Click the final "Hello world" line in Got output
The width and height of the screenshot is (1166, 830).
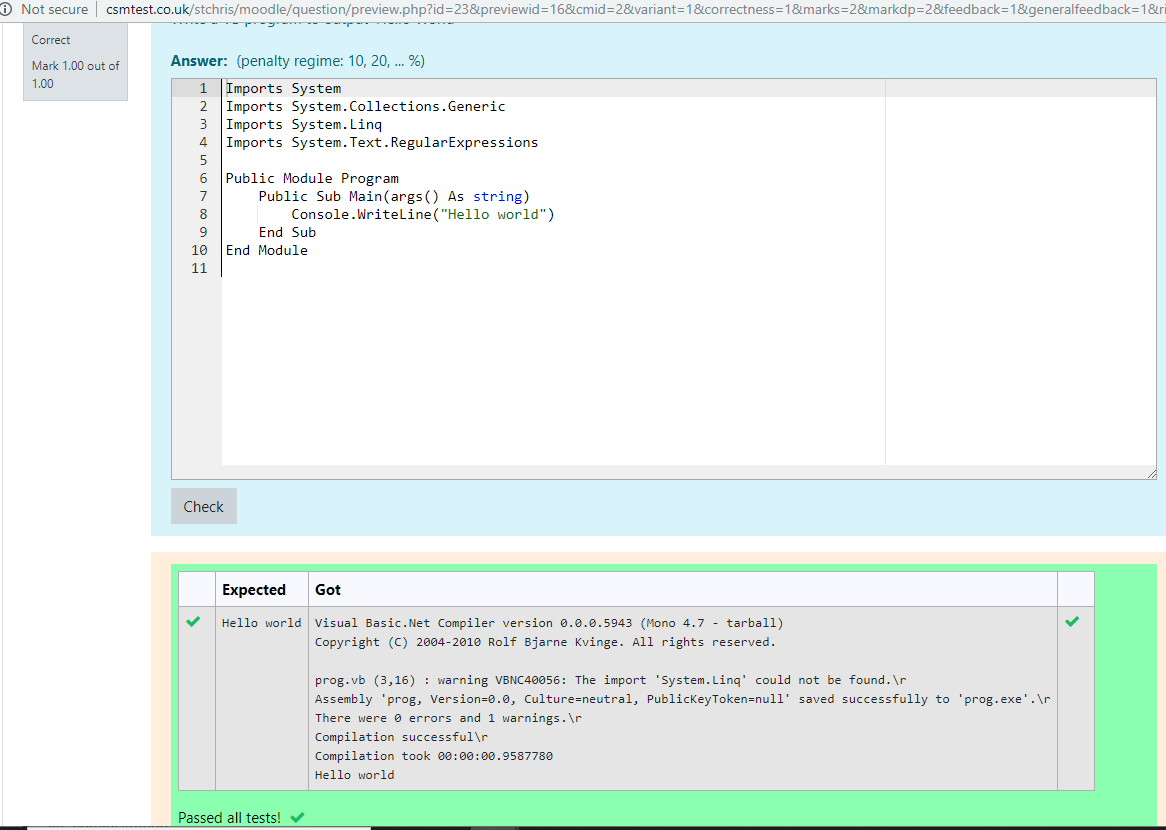[x=355, y=775]
